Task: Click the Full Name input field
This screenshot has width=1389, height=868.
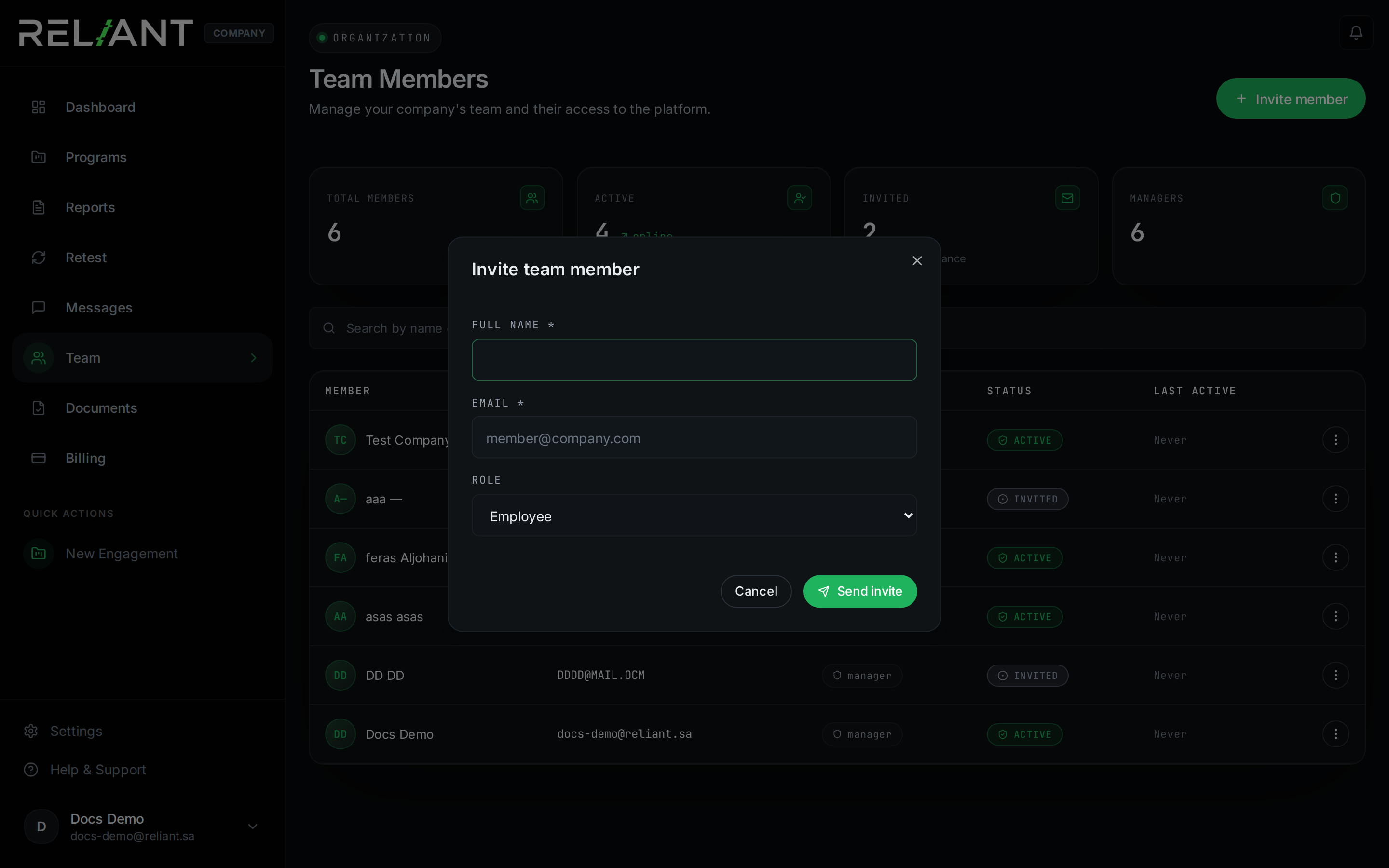Action: coord(694,360)
